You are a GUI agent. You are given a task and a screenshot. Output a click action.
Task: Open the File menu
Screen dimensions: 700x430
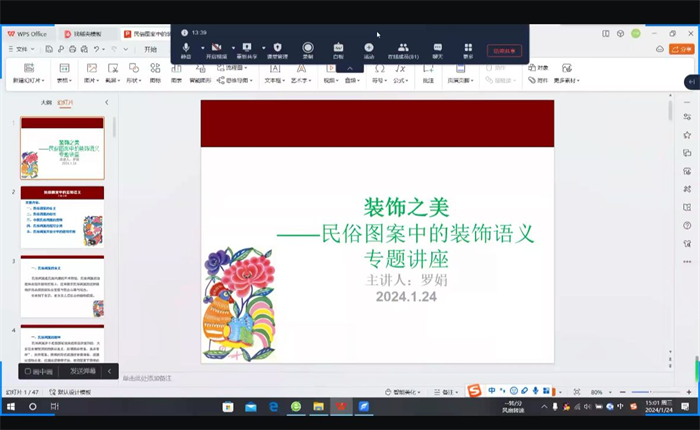(23, 48)
